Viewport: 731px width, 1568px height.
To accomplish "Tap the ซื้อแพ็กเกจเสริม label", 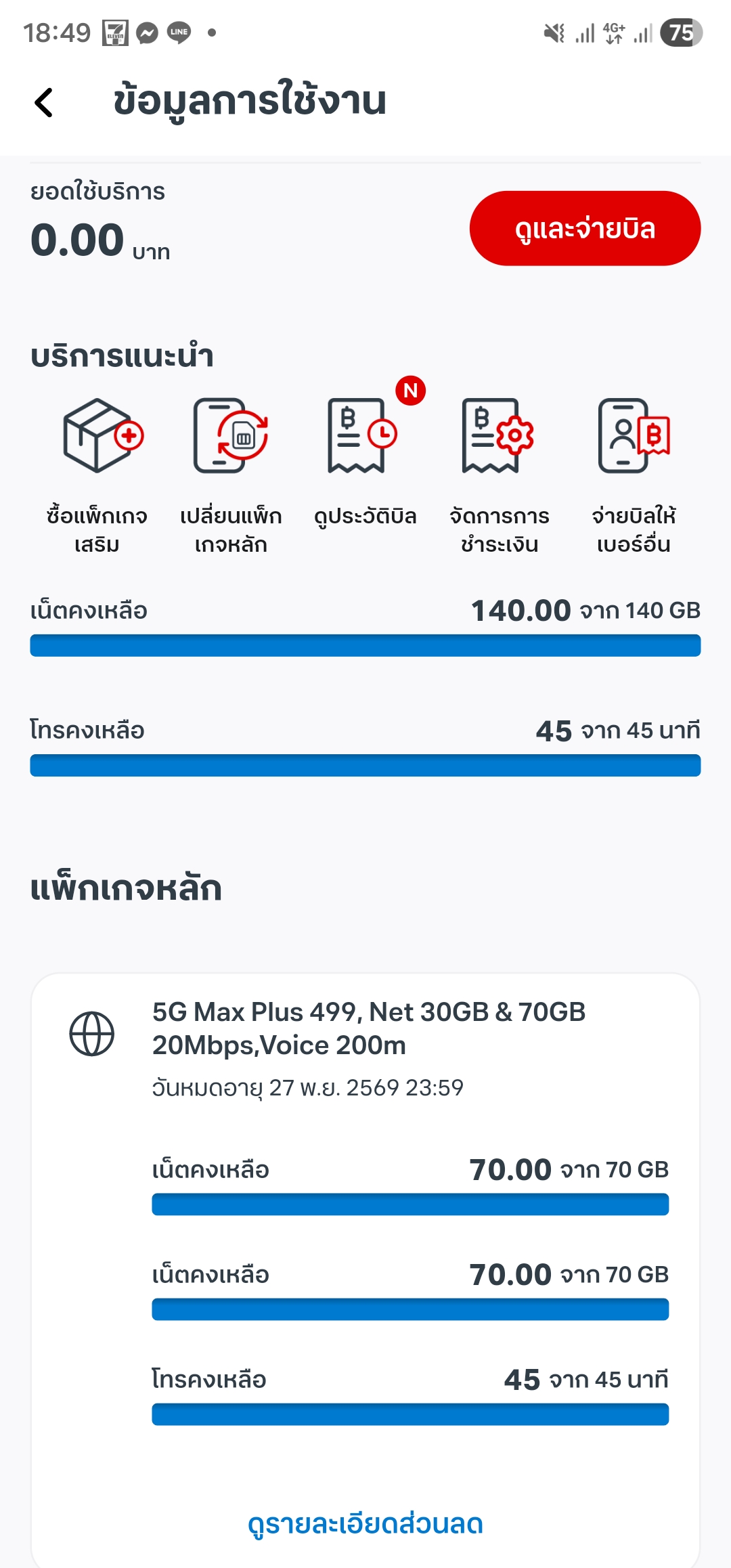I will 97,530.
